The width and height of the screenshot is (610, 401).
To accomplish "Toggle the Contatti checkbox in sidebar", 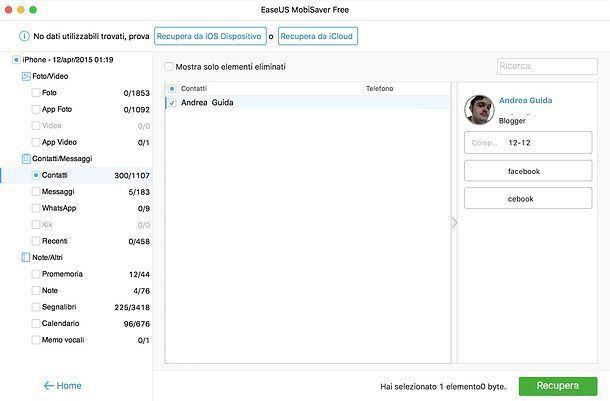I will tap(36, 175).
